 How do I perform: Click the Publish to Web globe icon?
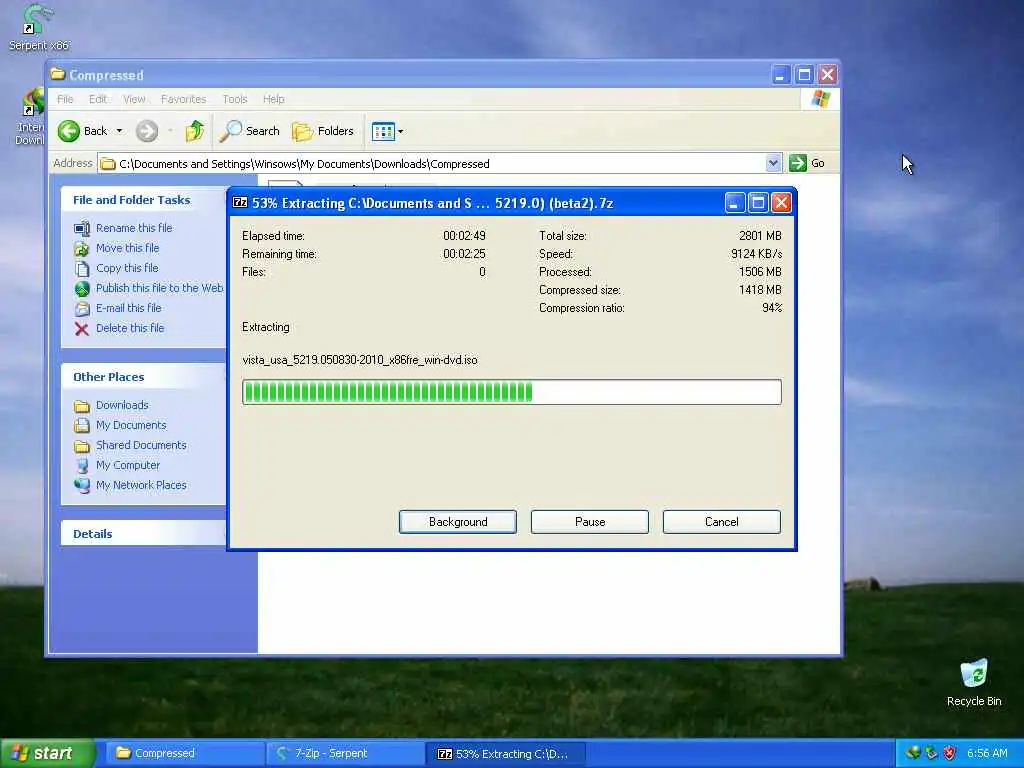coord(82,289)
